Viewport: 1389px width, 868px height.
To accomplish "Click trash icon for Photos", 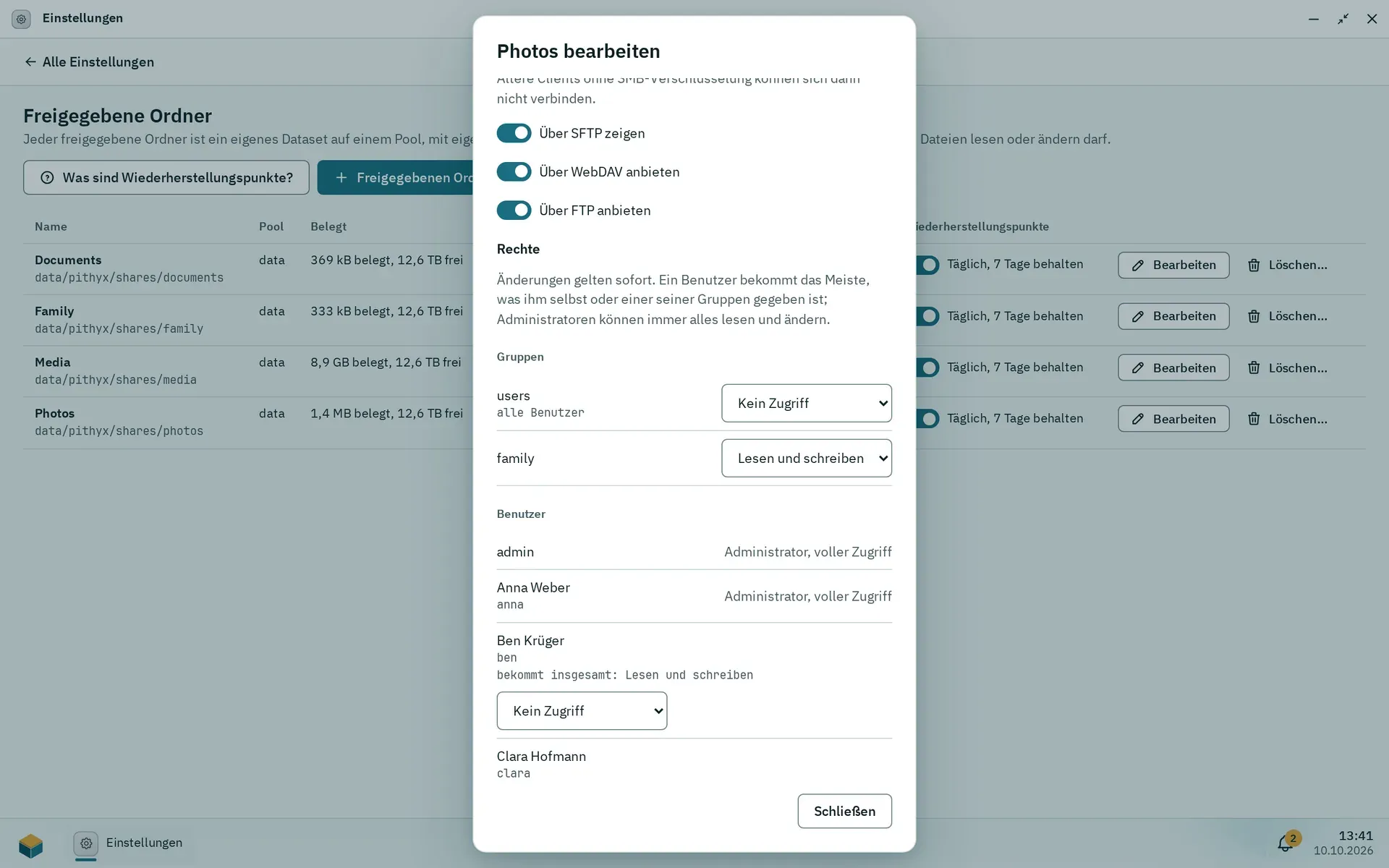I will (1254, 420).
